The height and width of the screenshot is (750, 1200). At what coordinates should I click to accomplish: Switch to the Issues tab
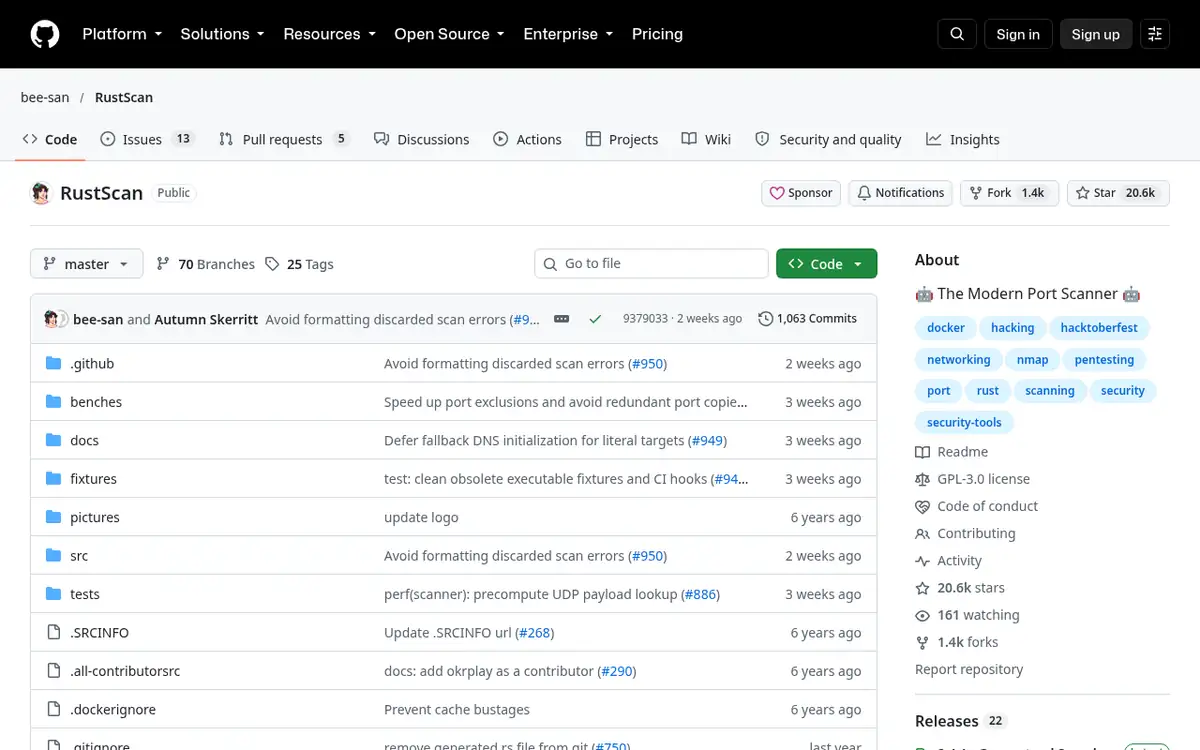coord(147,139)
